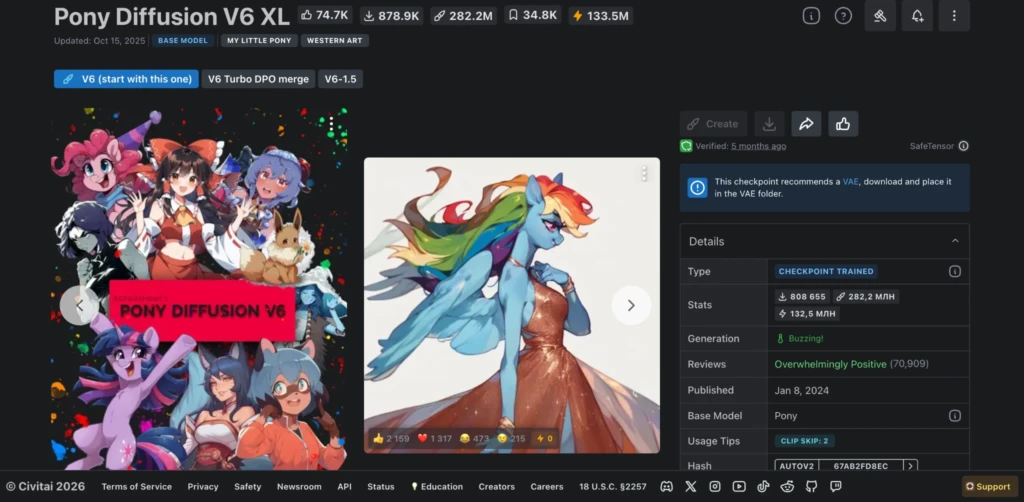1024x502 pixels.
Task: Click the download icon beside Create
Action: pyautogui.click(x=769, y=123)
